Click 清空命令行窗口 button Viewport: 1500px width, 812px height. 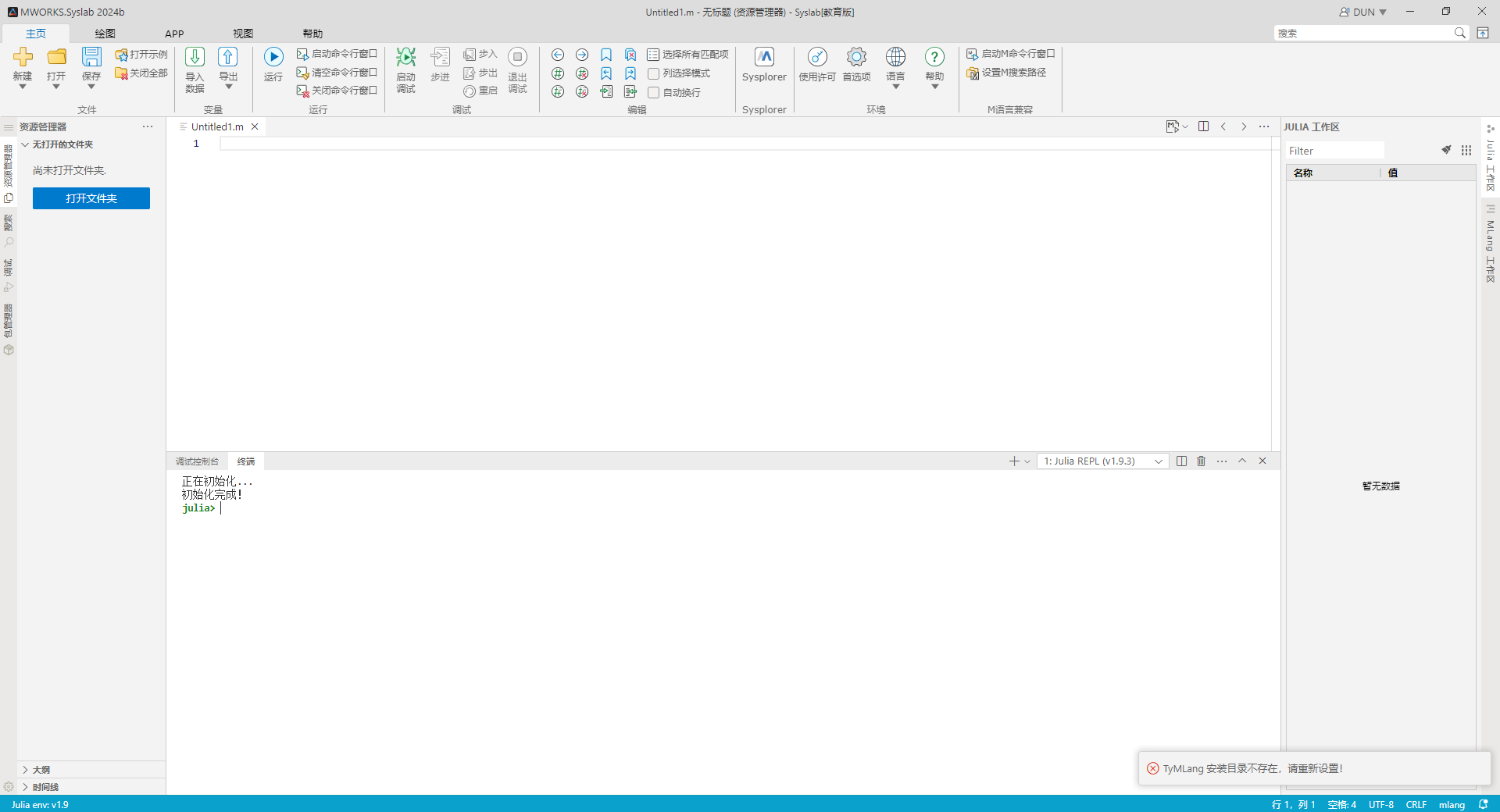point(337,73)
